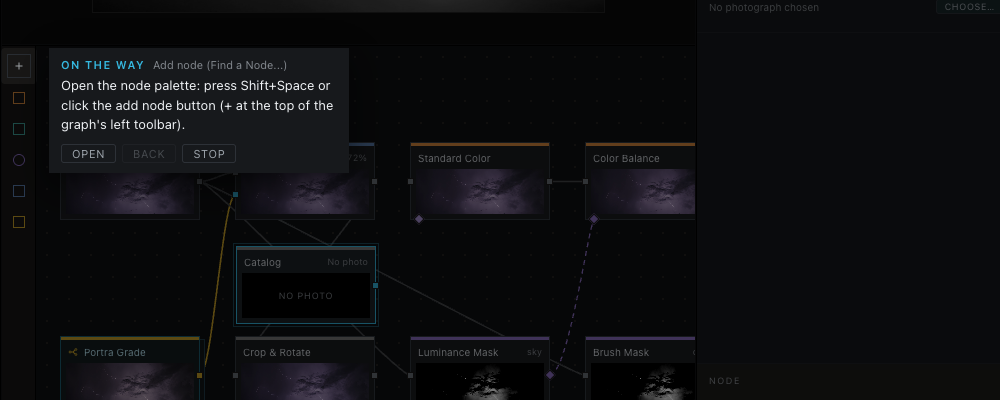Click the 'sky' label on Luminance Mask
The width and height of the screenshot is (1000, 400).
534,352
